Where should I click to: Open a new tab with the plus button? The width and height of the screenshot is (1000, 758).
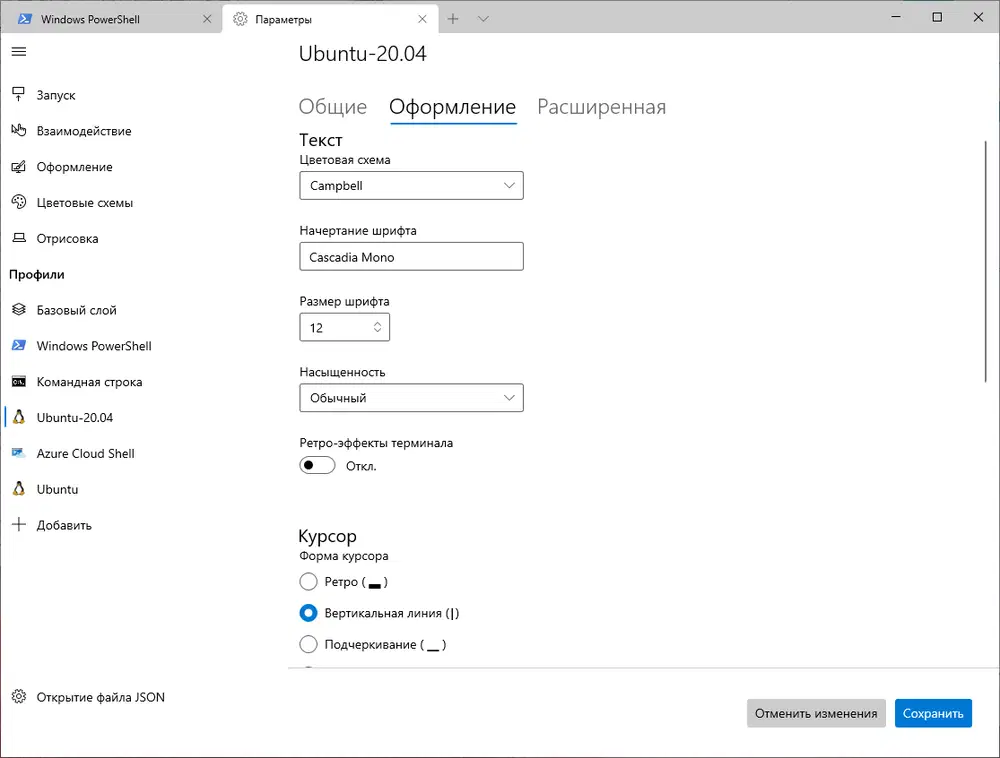[453, 19]
